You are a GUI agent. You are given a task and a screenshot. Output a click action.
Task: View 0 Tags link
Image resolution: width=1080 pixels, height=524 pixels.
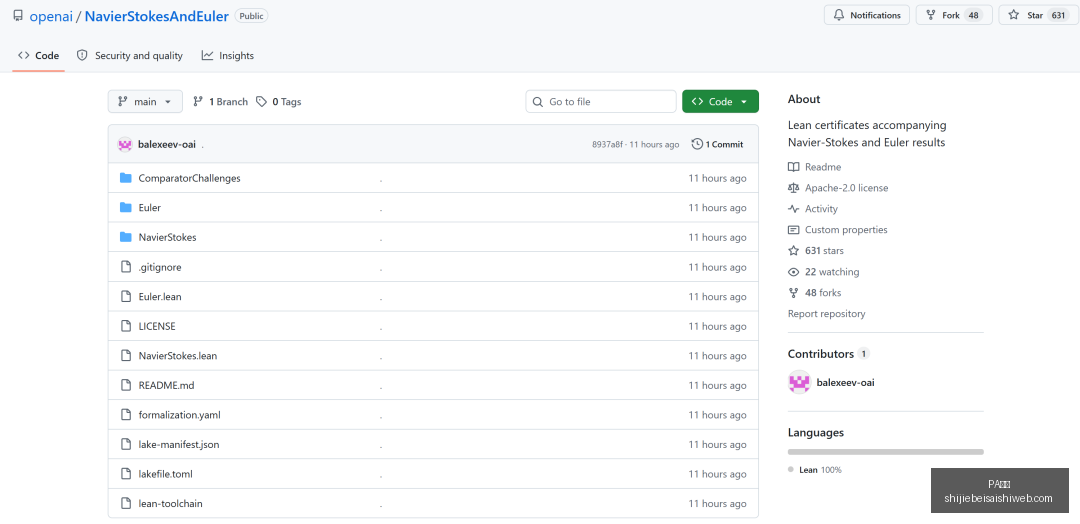pyautogui.click(x=278, y=101)
